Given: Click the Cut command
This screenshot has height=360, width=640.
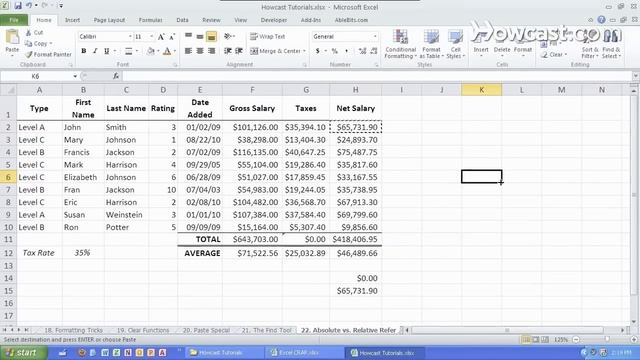Looking at the screenshot, I should click(x=35, y=33).
